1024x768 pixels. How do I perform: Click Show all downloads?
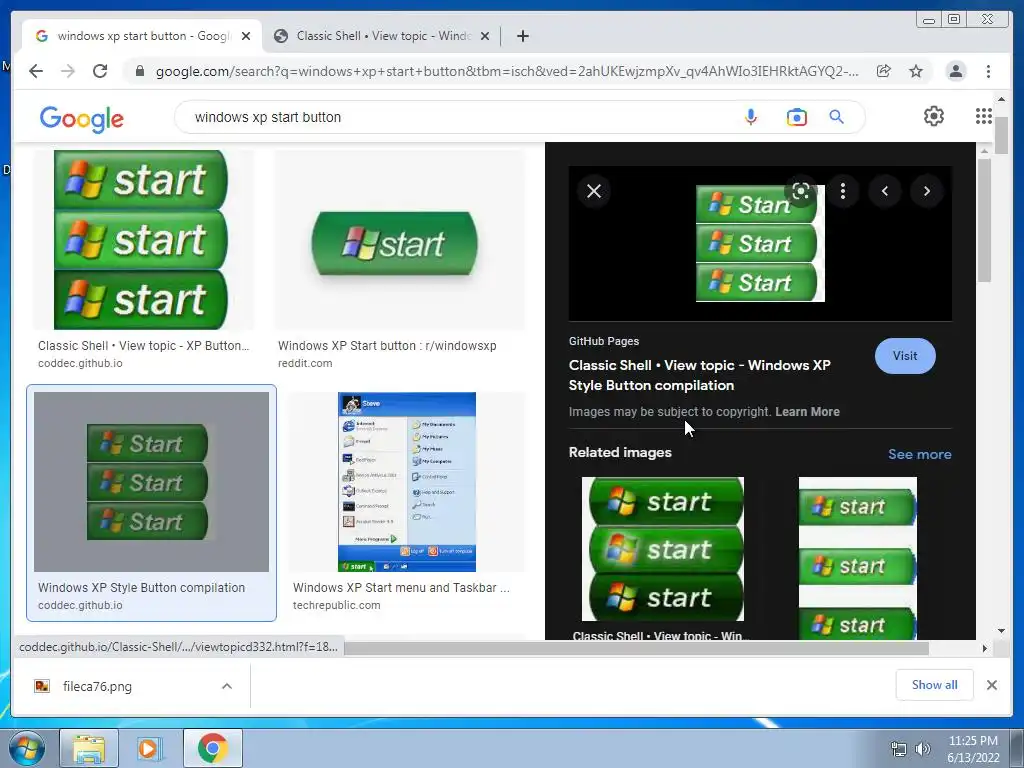click(935, 685)
